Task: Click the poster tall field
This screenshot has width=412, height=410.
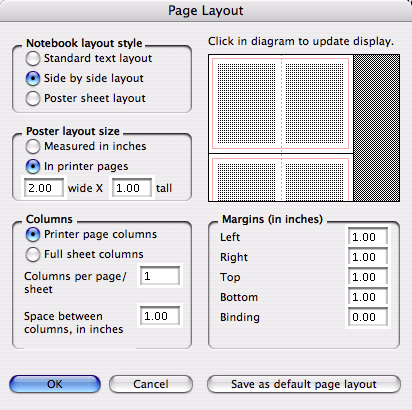Action: [x=132, y=188]
